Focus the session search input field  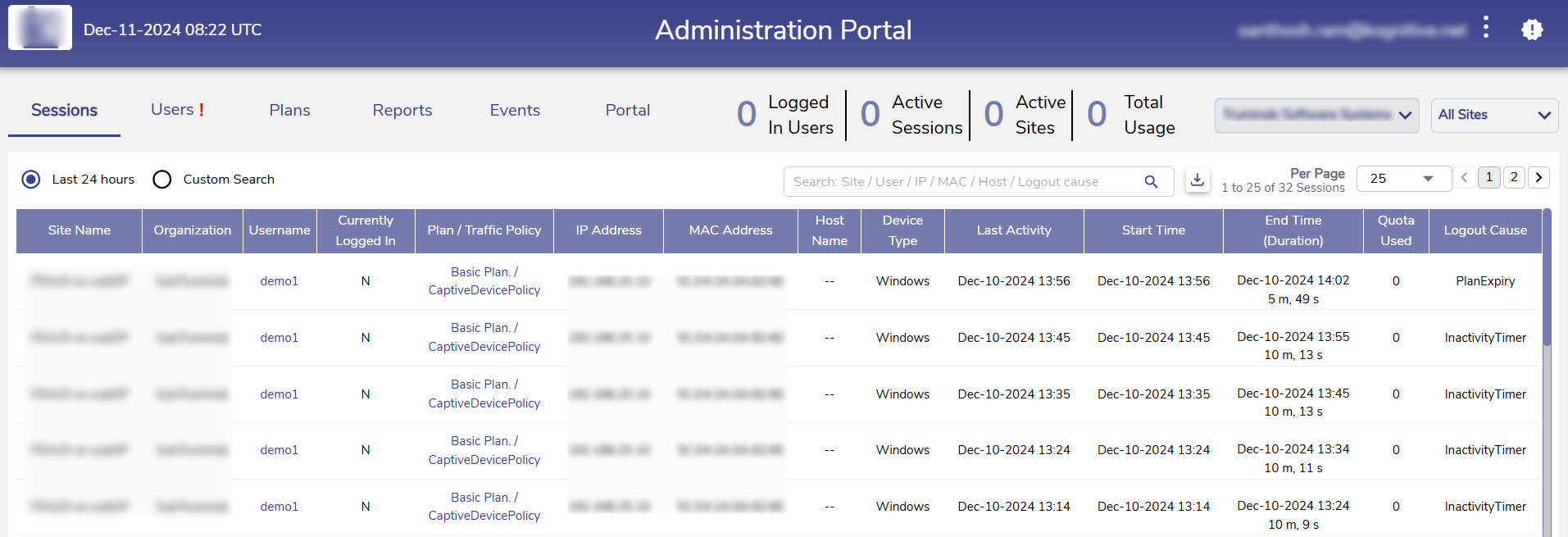pyautogui.click(x=963, y=182)
